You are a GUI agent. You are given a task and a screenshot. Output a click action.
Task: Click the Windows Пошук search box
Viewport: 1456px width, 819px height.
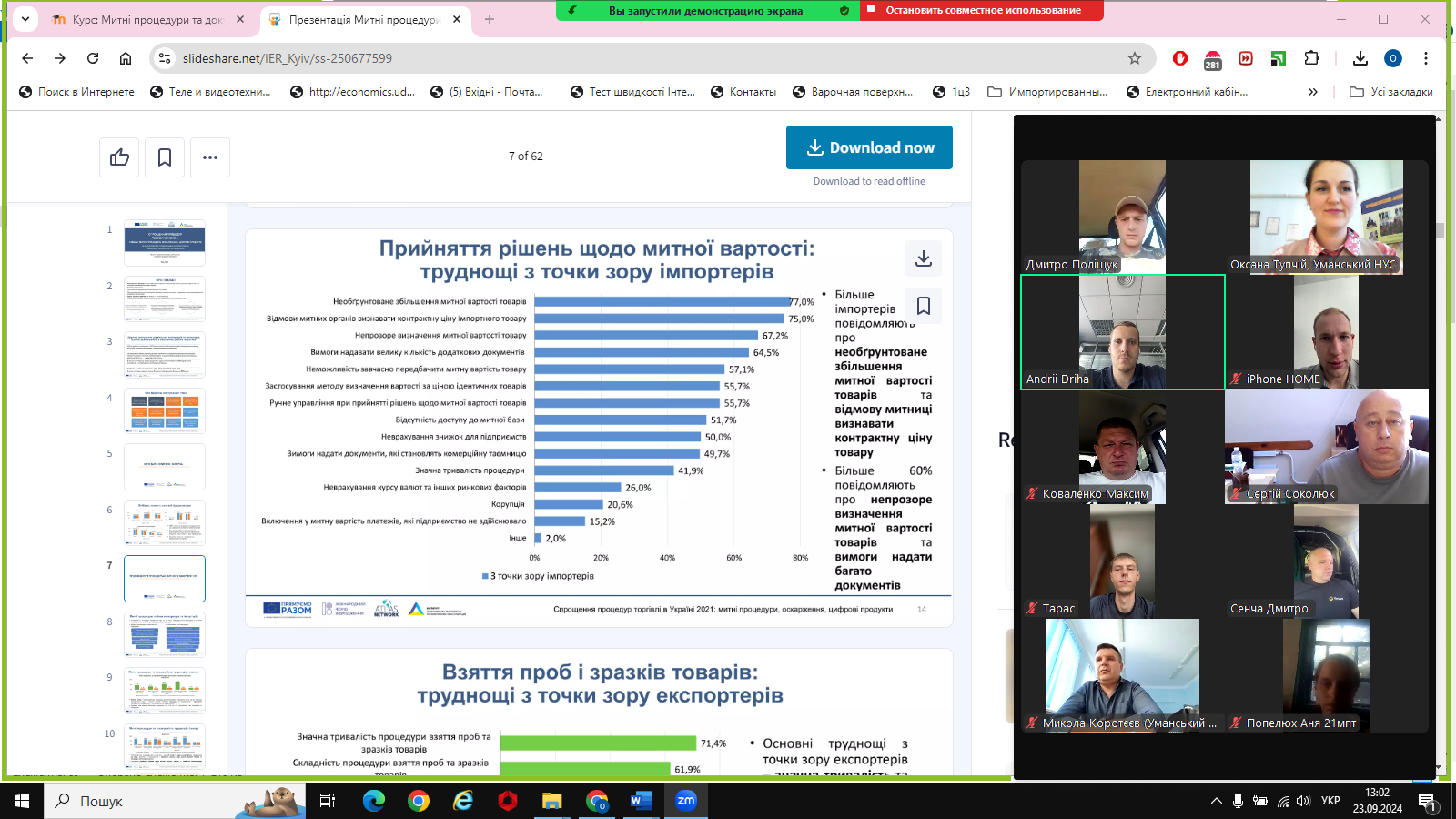(176, 801)
